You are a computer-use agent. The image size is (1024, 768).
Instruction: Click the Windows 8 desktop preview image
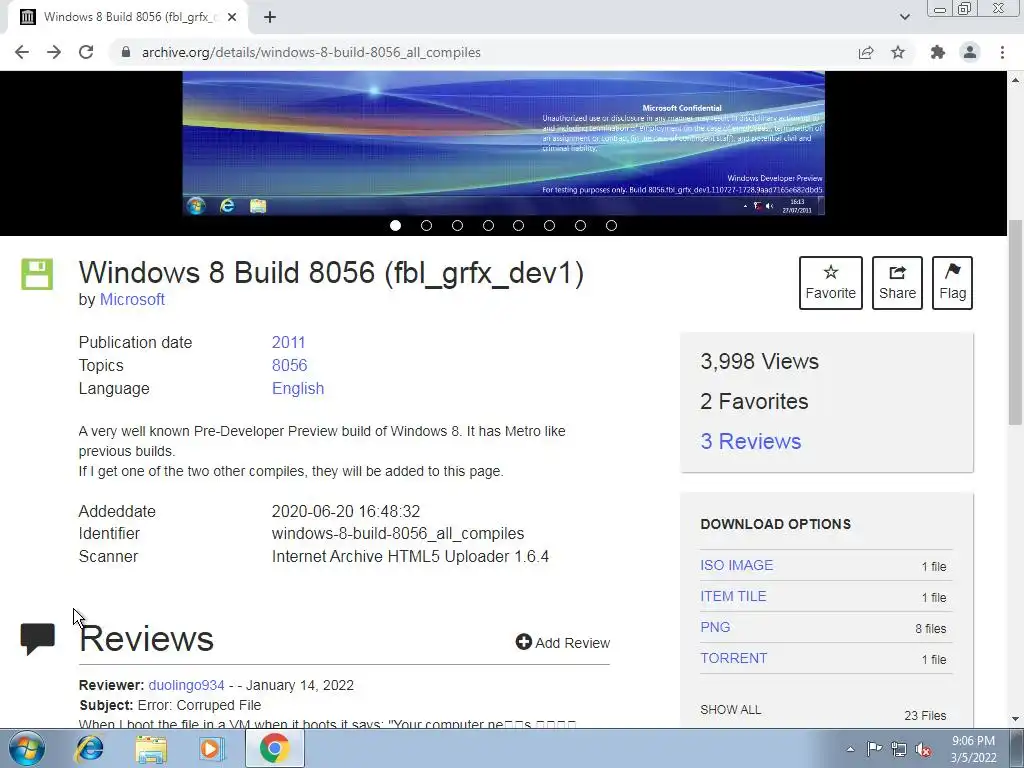coord(504,143)
